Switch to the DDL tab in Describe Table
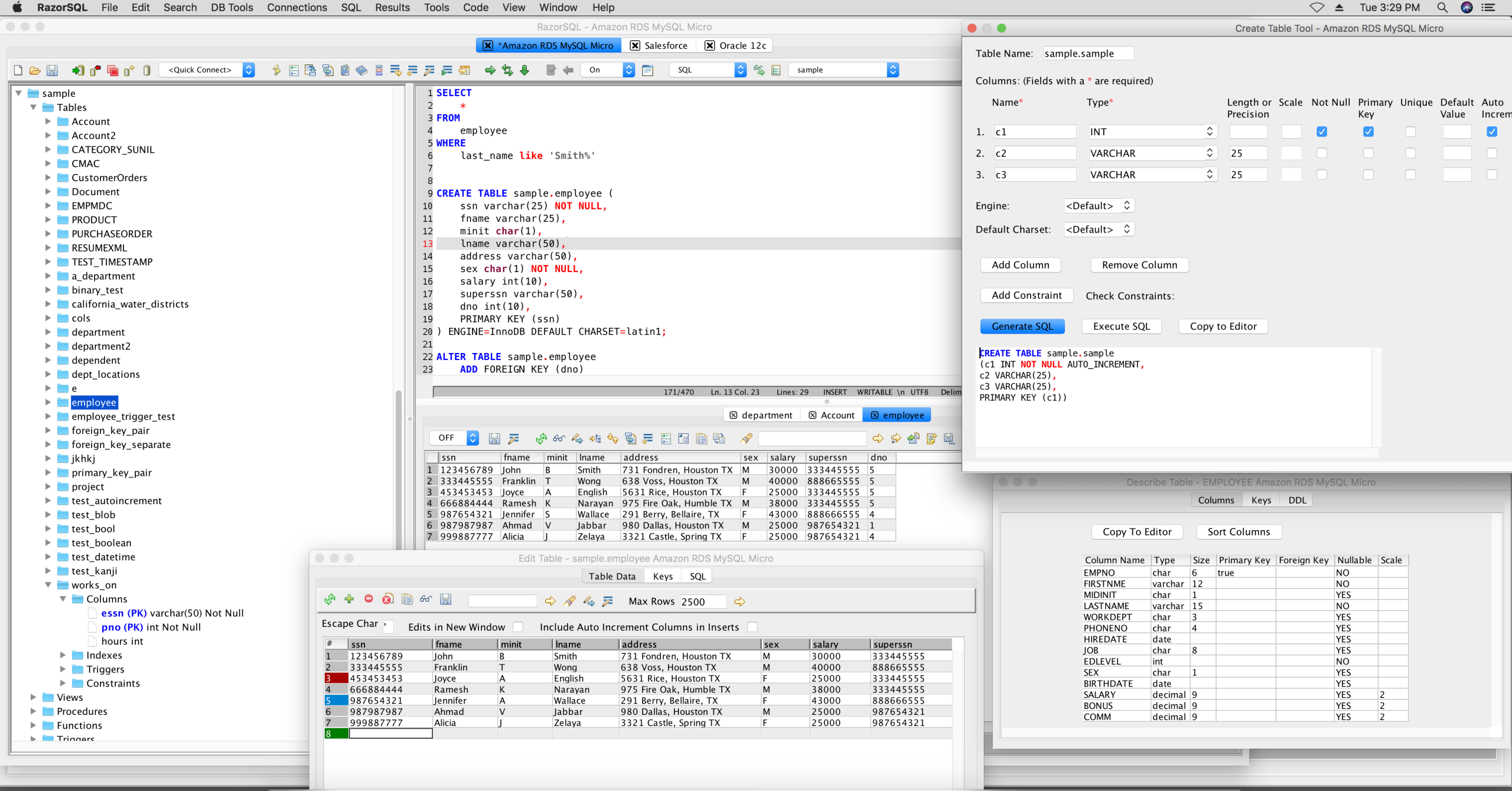Image resolution: width=1512 pixels, height=791 pixels. tap(1297, 500)
